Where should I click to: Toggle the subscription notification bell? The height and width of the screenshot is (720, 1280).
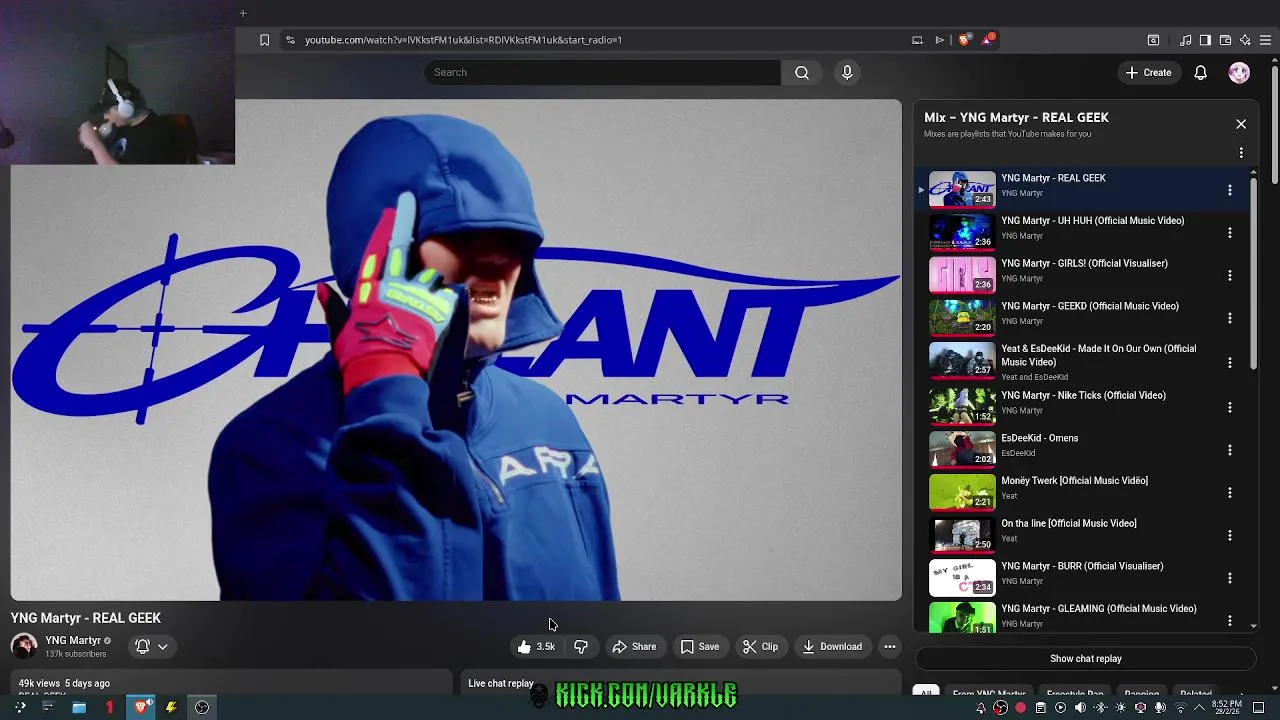pyautogui.click(x=142, y=646)
